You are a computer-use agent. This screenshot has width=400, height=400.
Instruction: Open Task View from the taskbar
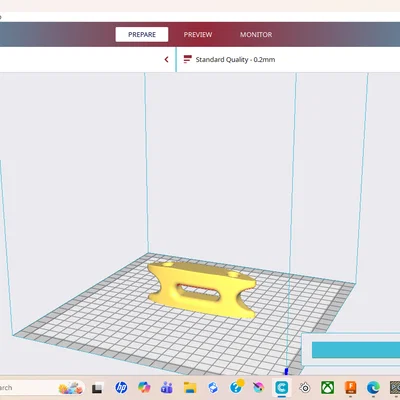[97, 388]
